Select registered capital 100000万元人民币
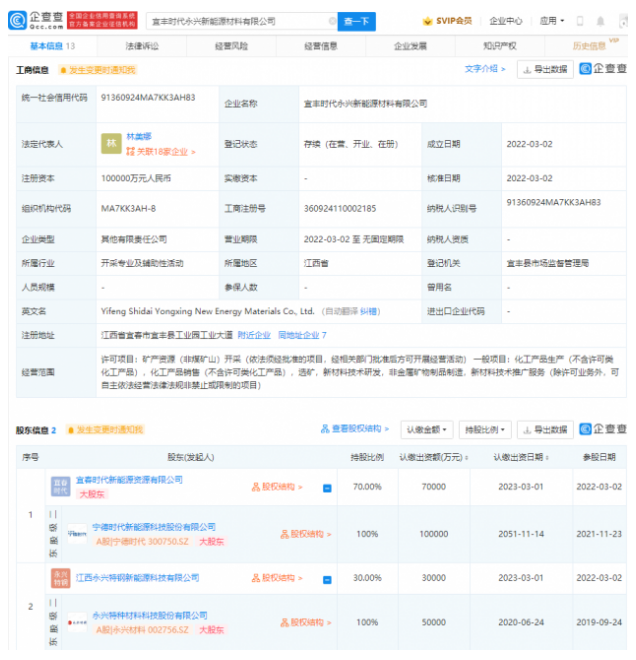 [136, 178]
